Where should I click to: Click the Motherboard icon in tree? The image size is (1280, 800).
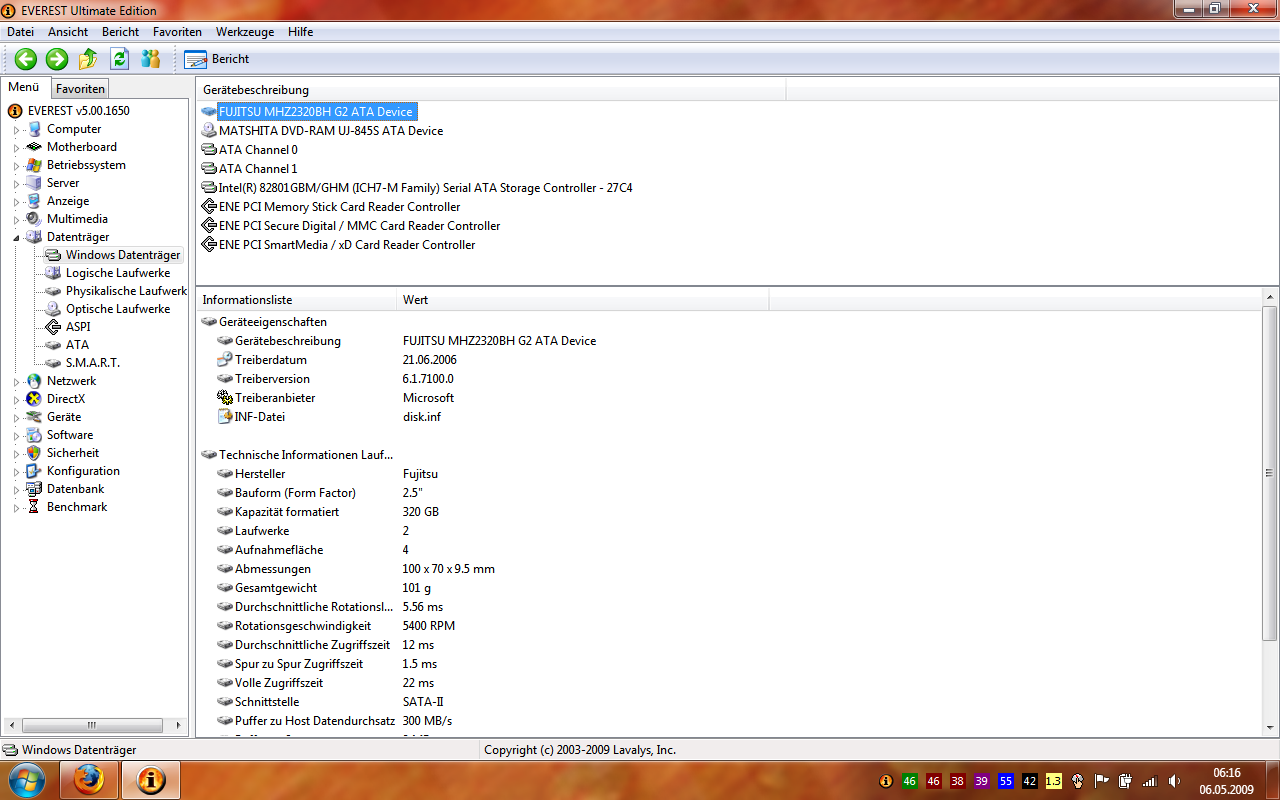tap(34, 147)
